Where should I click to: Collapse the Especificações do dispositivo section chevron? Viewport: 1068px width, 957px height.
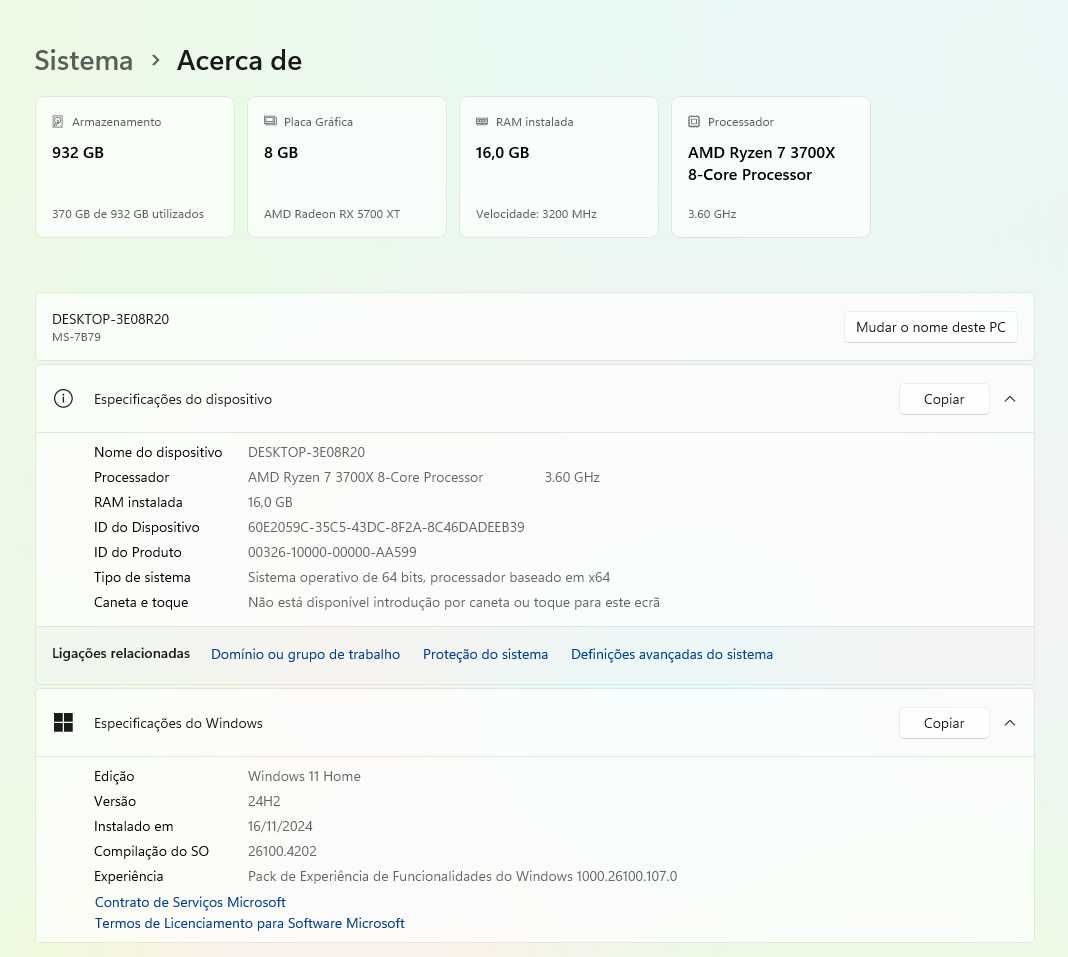pyautogui.click(x=1010, y=399)
